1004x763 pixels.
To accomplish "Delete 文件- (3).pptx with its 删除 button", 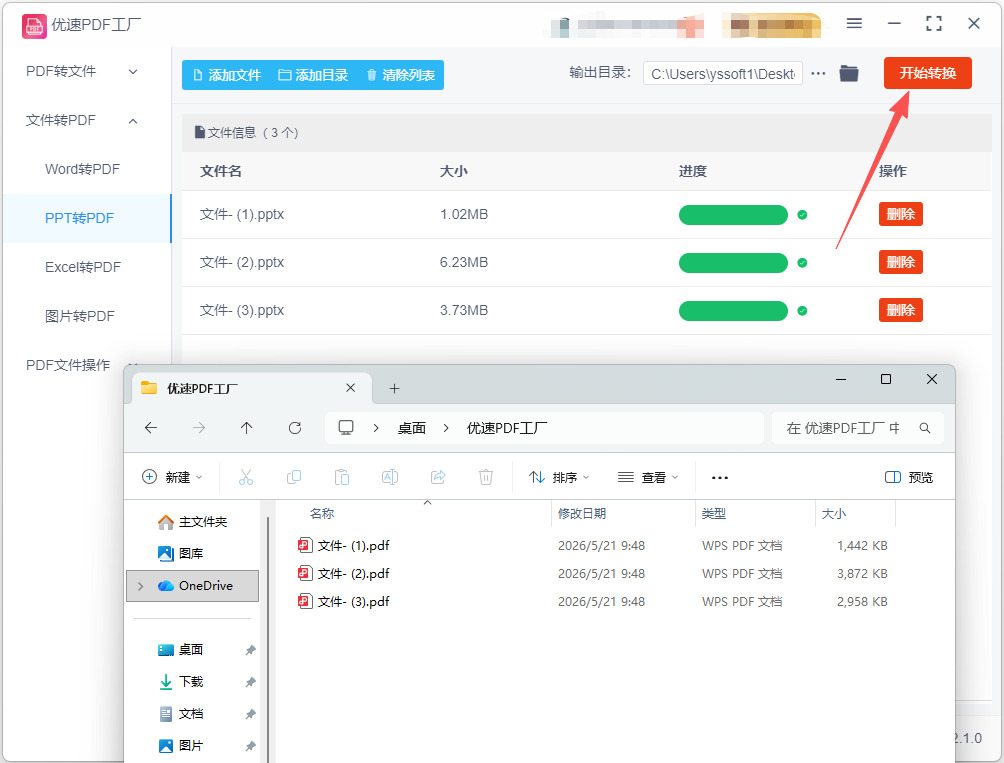I will click(x=900, y=310).
